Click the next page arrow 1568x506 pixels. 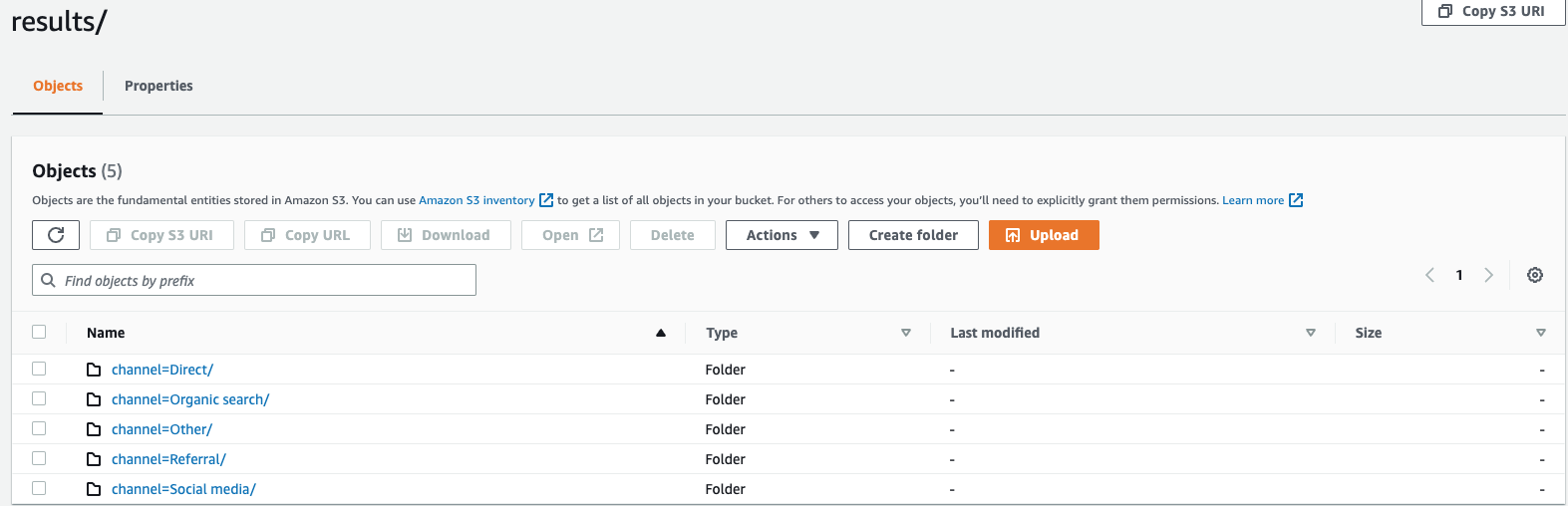(1488, 275)
